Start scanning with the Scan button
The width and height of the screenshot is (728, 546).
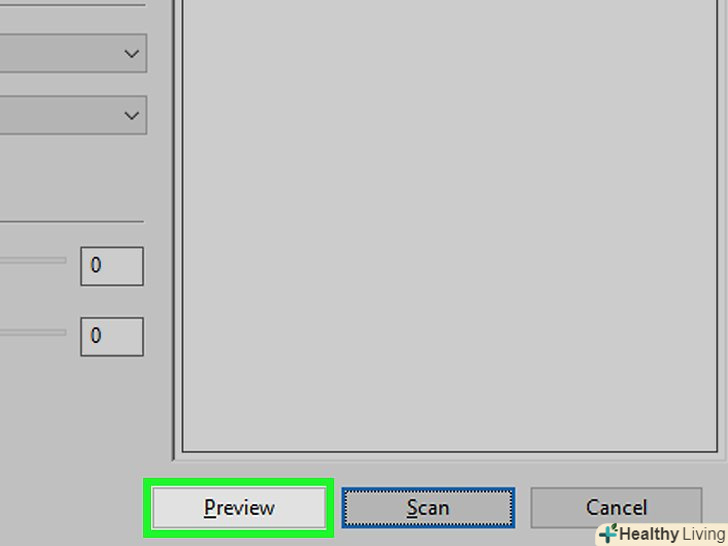[428, 507]
